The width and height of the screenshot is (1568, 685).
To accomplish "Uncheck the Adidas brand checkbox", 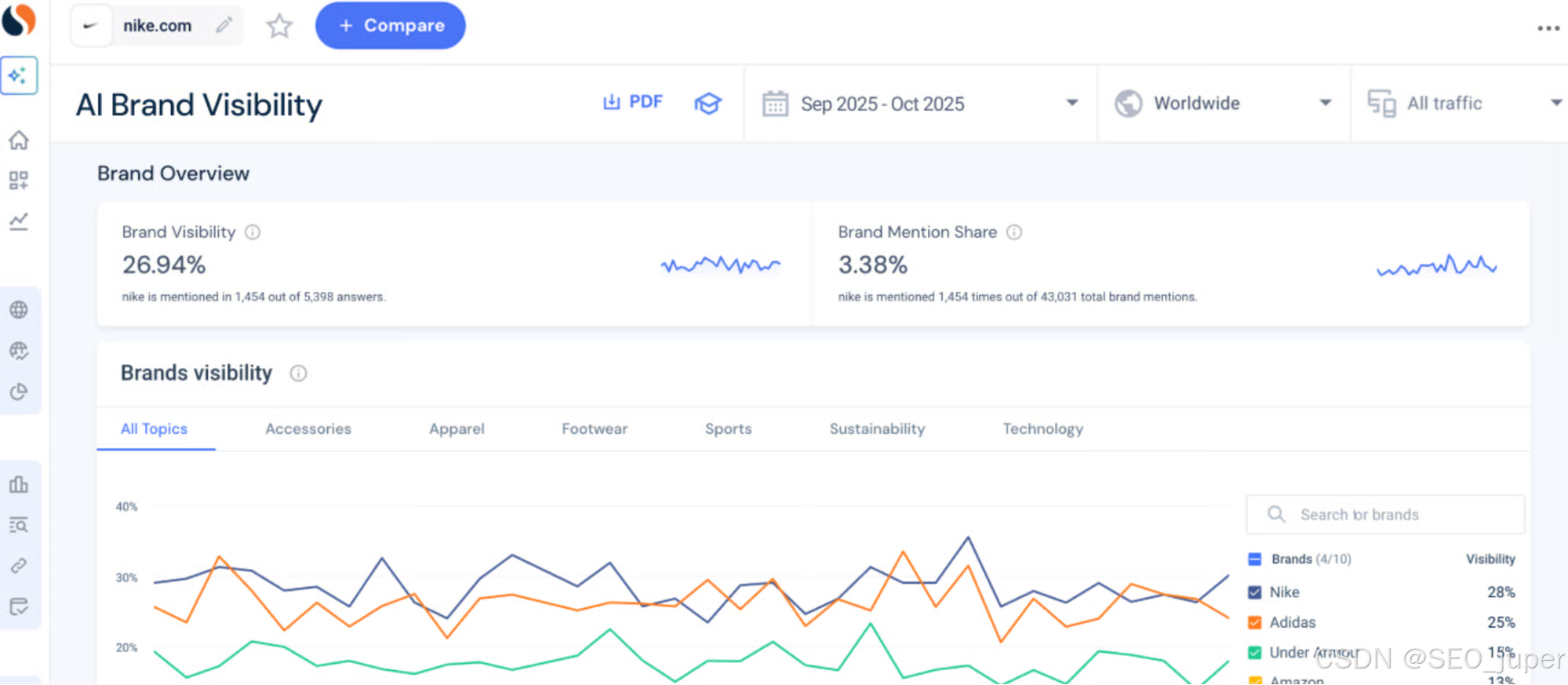I will pyautogui.click(x=1254, y=623).
